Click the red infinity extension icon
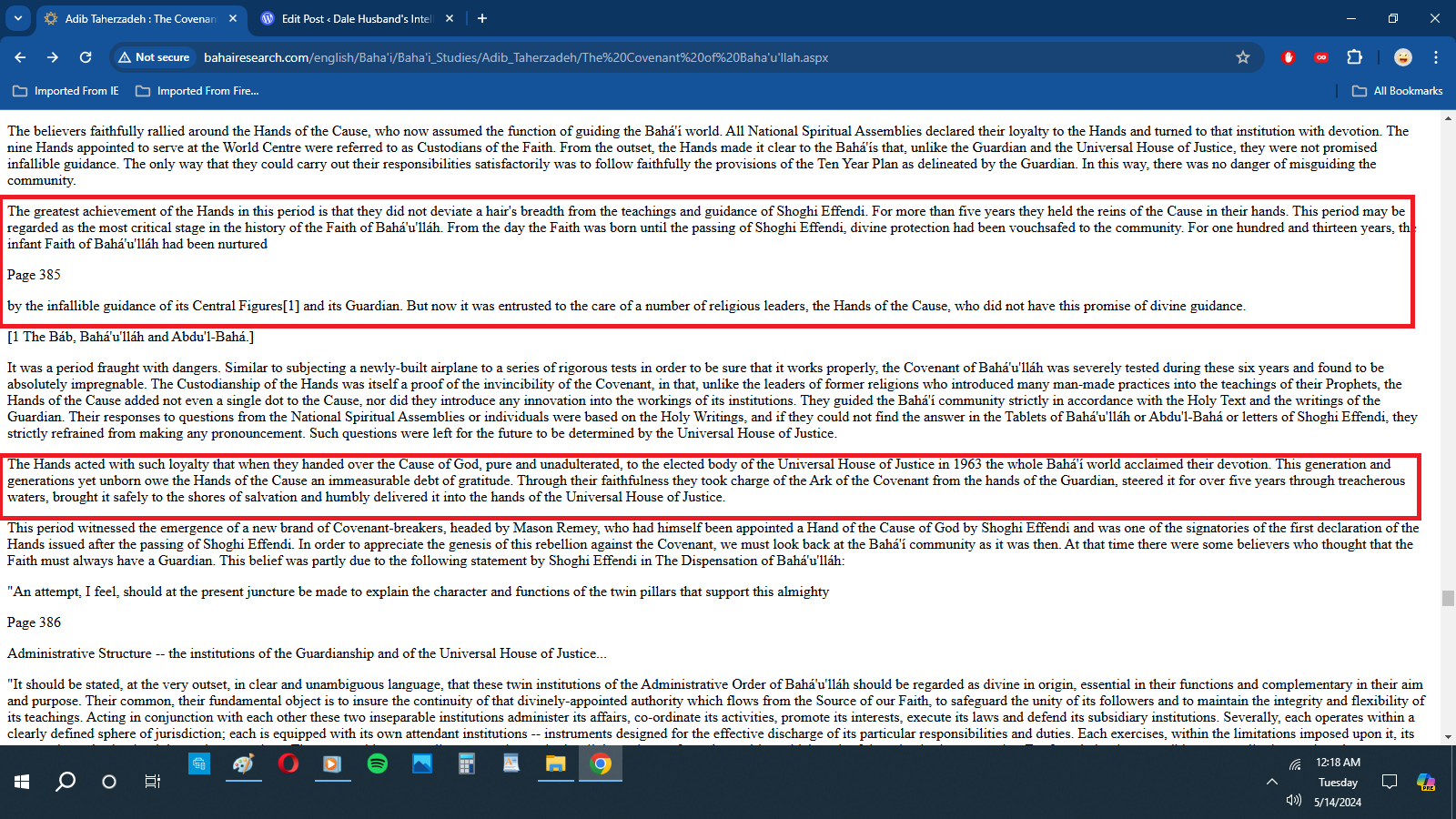The height and width of the screenshot is (819, 1456). 1320,57
